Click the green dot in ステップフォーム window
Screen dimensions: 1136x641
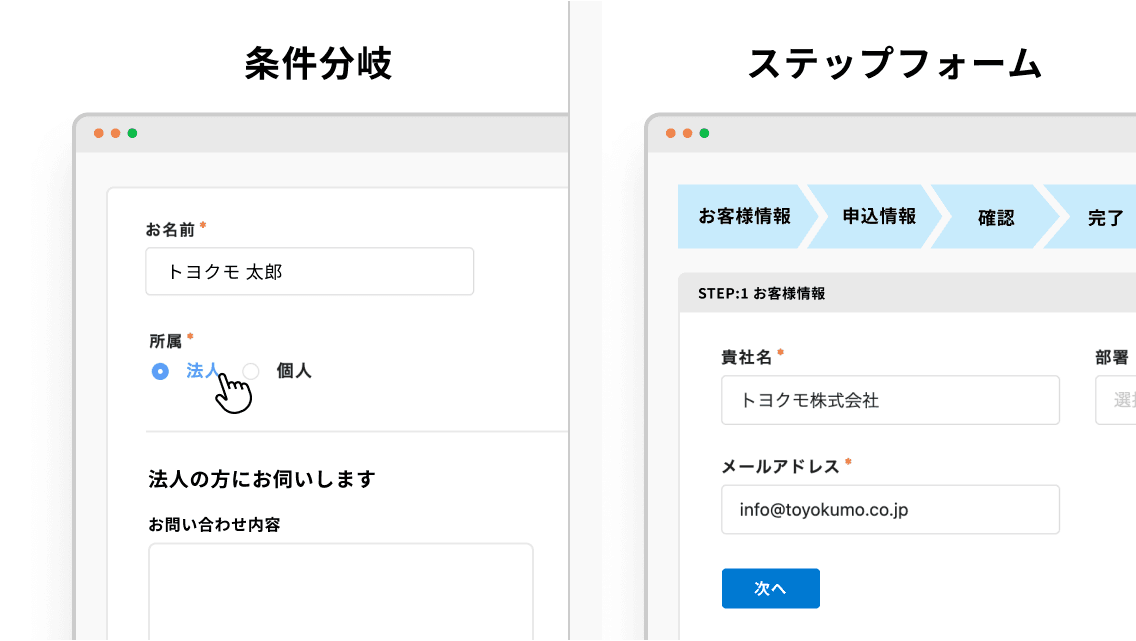(704, 133)
